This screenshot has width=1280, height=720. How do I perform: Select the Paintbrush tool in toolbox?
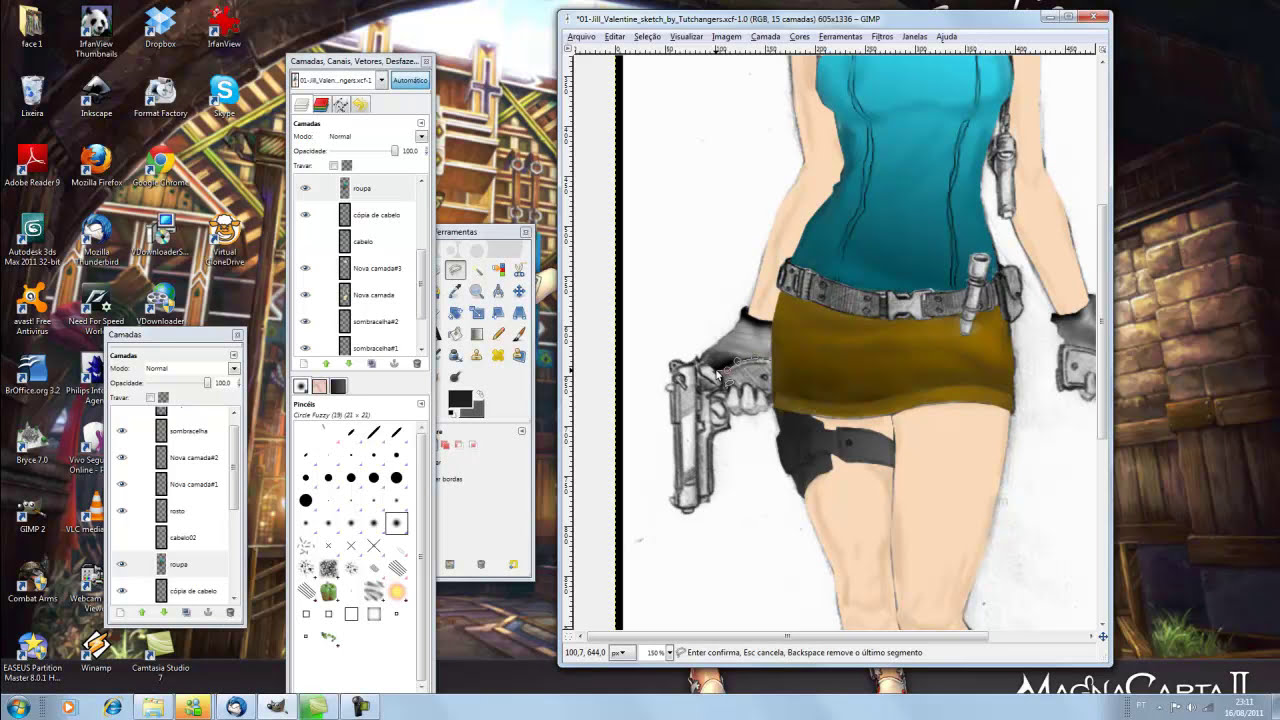click(519, 334)
